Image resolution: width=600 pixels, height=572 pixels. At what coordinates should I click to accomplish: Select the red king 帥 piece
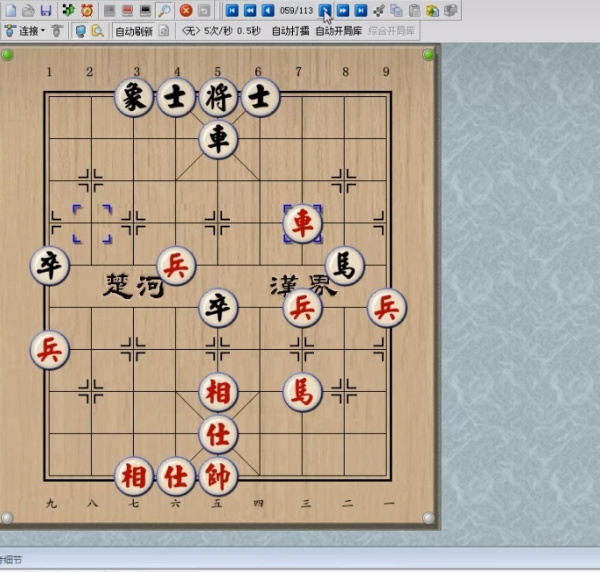(x=218, y=476)
